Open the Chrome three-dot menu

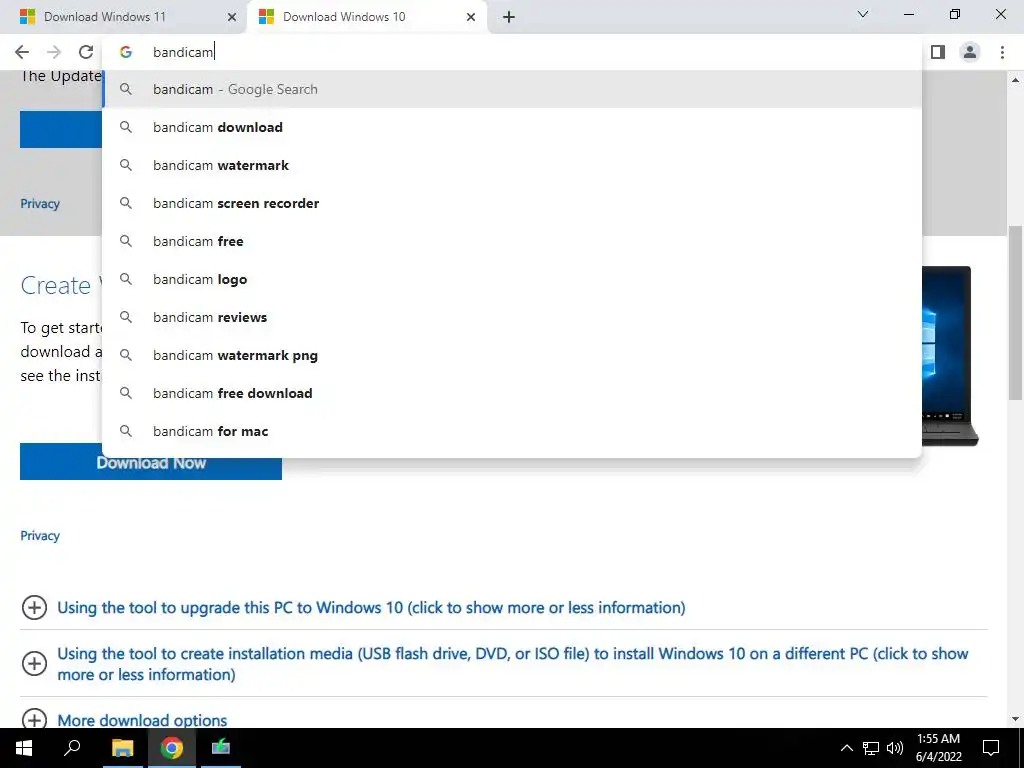point(1002,52)
